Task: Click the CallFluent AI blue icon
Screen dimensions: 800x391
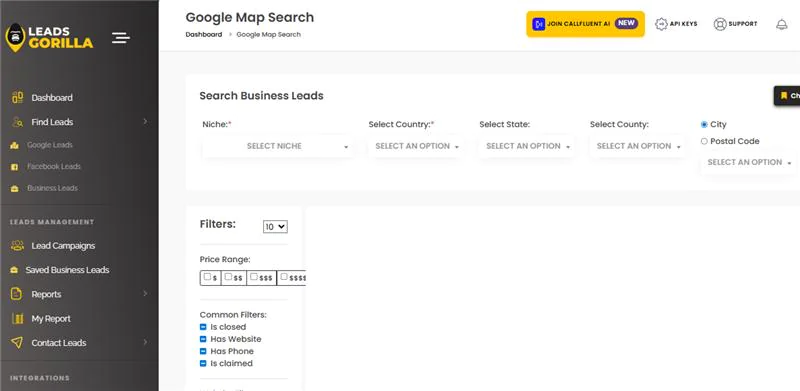Action: (x=538, y=24)
